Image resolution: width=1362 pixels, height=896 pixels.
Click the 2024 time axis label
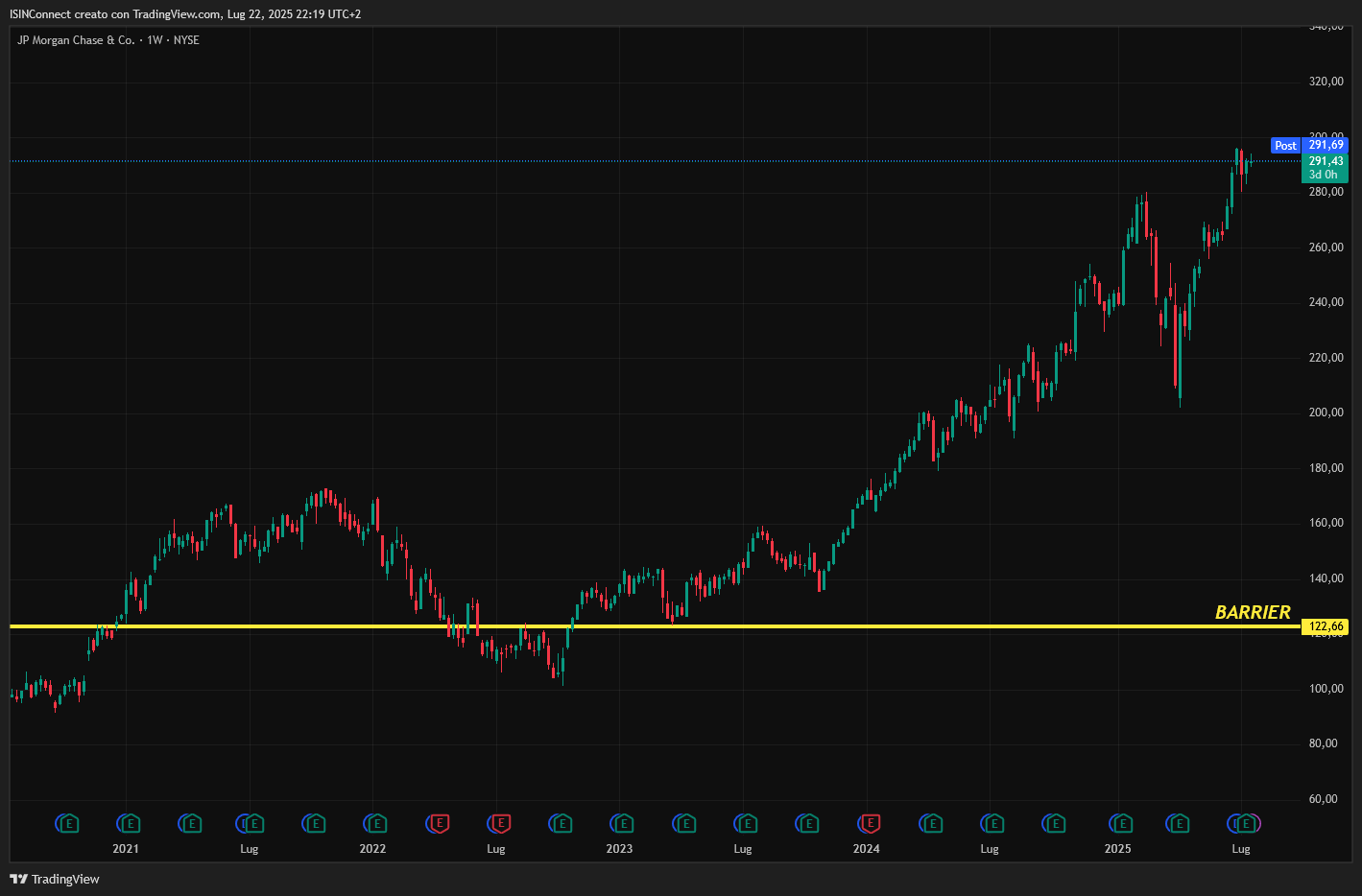(866, 849)
